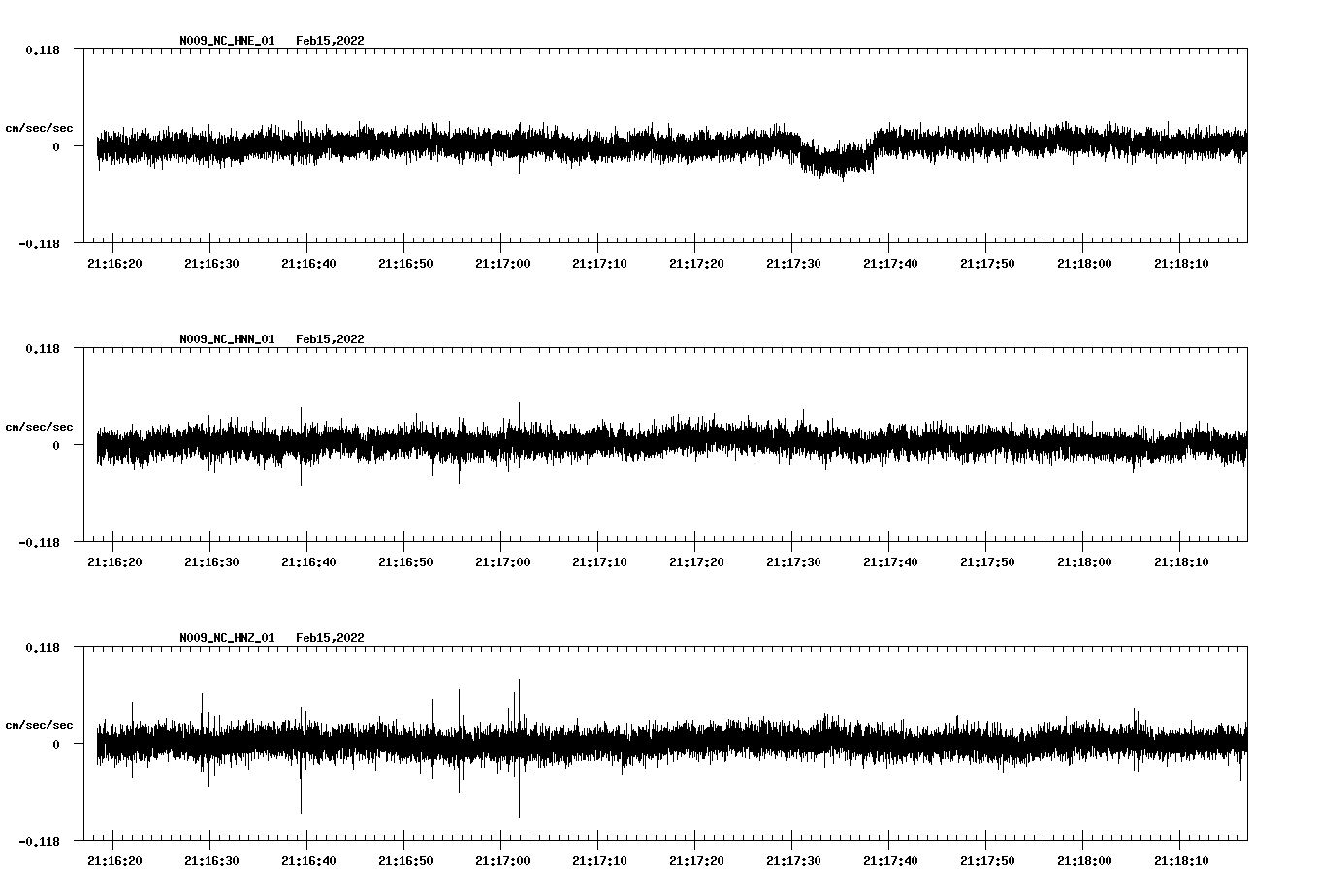Click the baseline dip in the HNE trace
Image resolution: width=1317 pixels, height=896 pixels.
click(x=836, y=158)
